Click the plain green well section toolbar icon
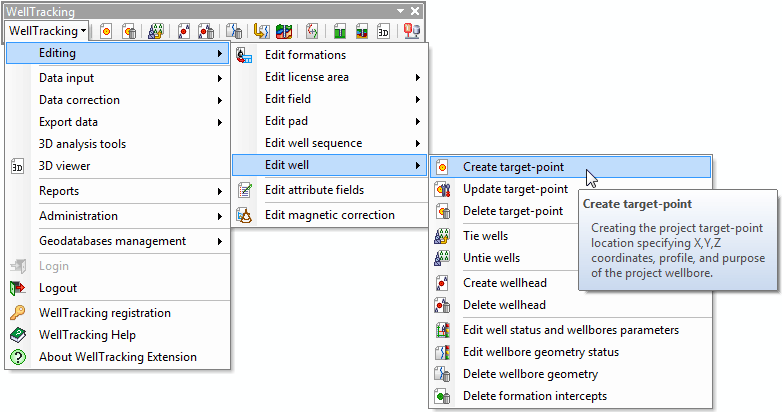 click(340, 31)
